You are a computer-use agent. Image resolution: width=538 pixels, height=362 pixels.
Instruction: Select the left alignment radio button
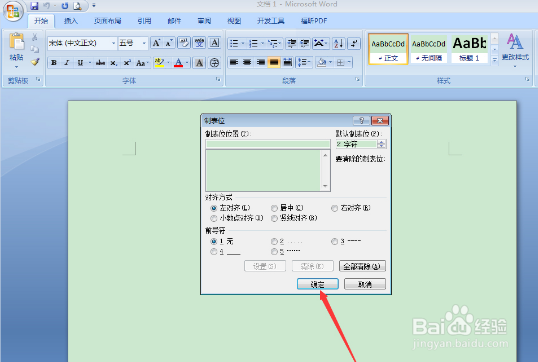click(214, 208)
